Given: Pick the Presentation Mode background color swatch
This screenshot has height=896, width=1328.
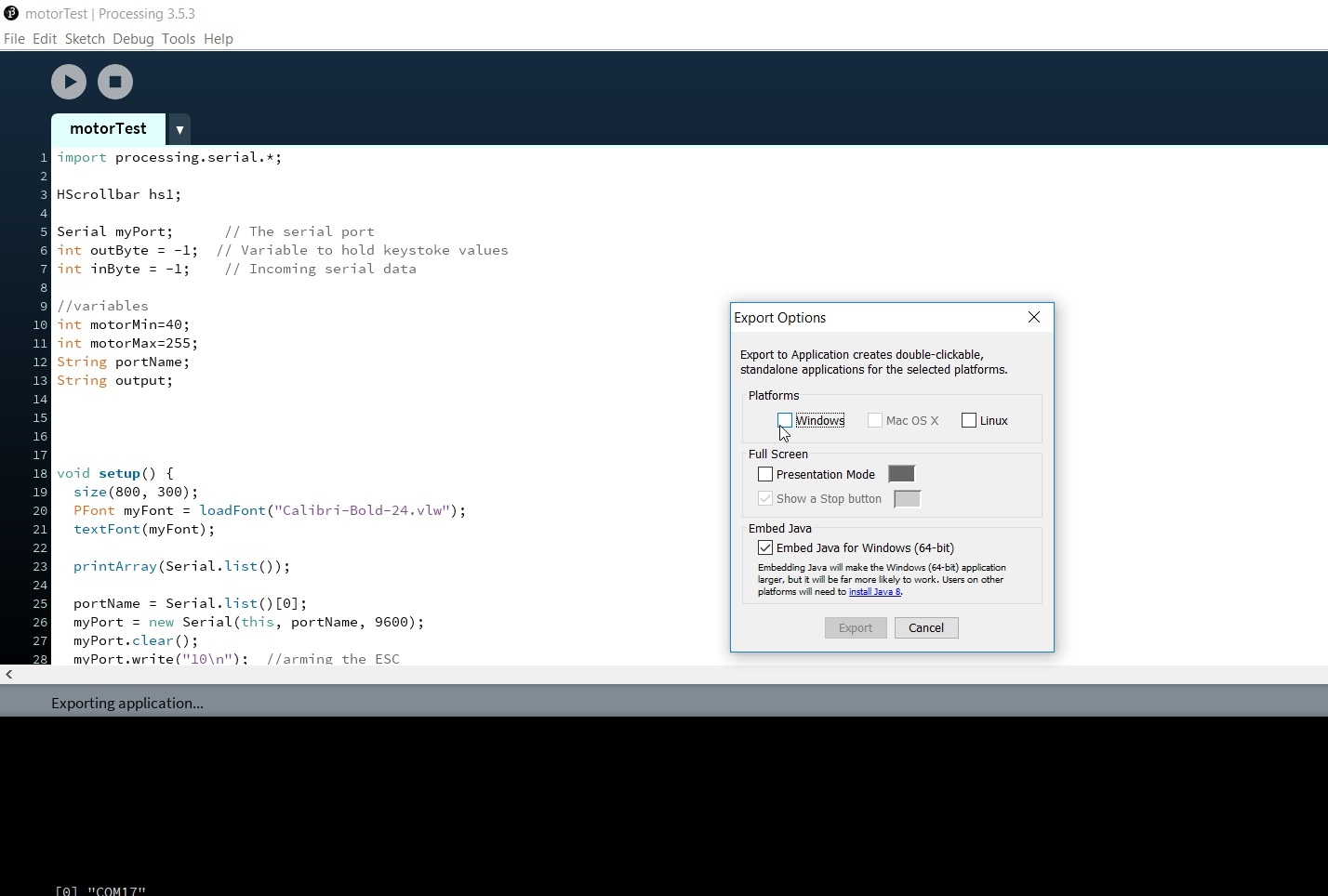Looking at the screenshot, I should 902,474.
